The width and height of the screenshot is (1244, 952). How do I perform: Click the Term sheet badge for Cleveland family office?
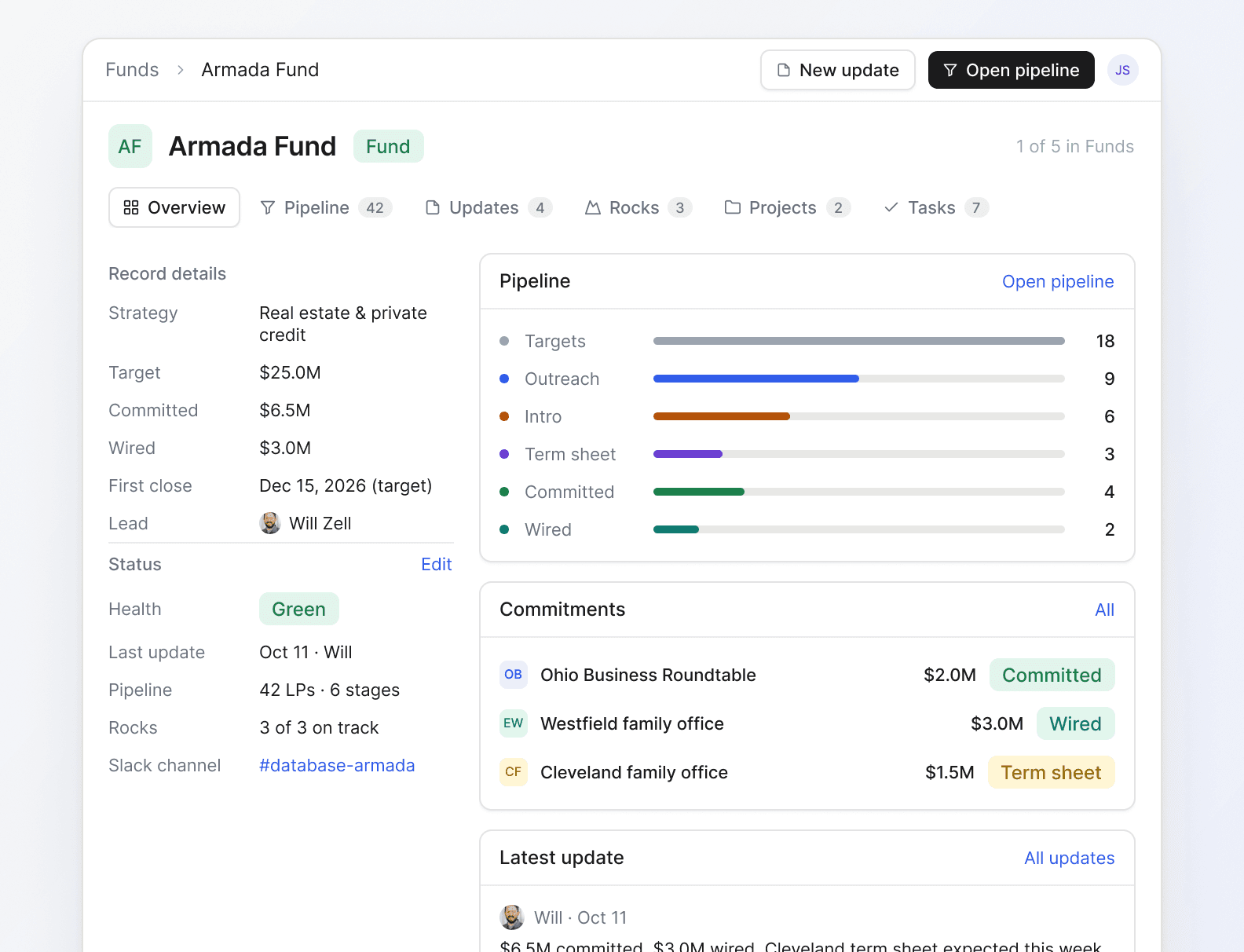click(x=1052, y=772)
